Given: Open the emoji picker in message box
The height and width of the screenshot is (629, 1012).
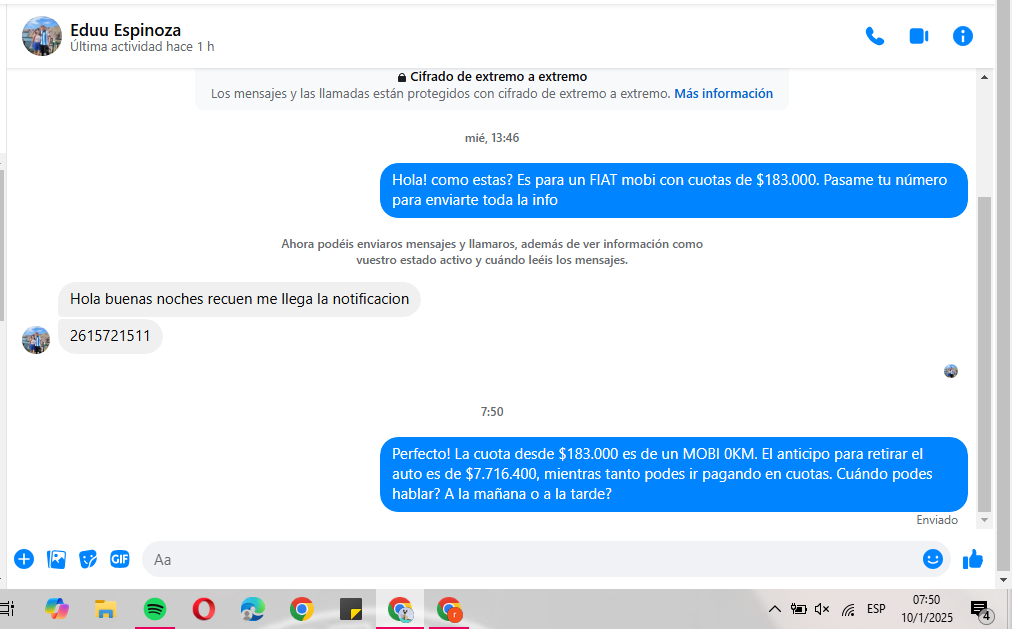Looking at the screenshot, I should (x=933, y=559).
